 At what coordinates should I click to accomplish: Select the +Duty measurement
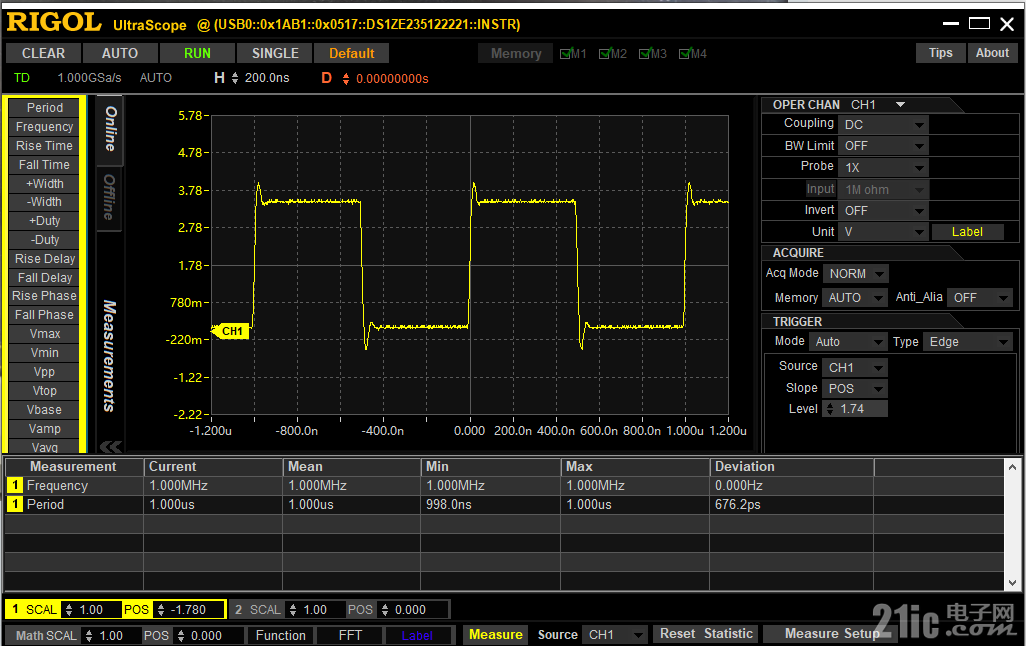point(44,221)
